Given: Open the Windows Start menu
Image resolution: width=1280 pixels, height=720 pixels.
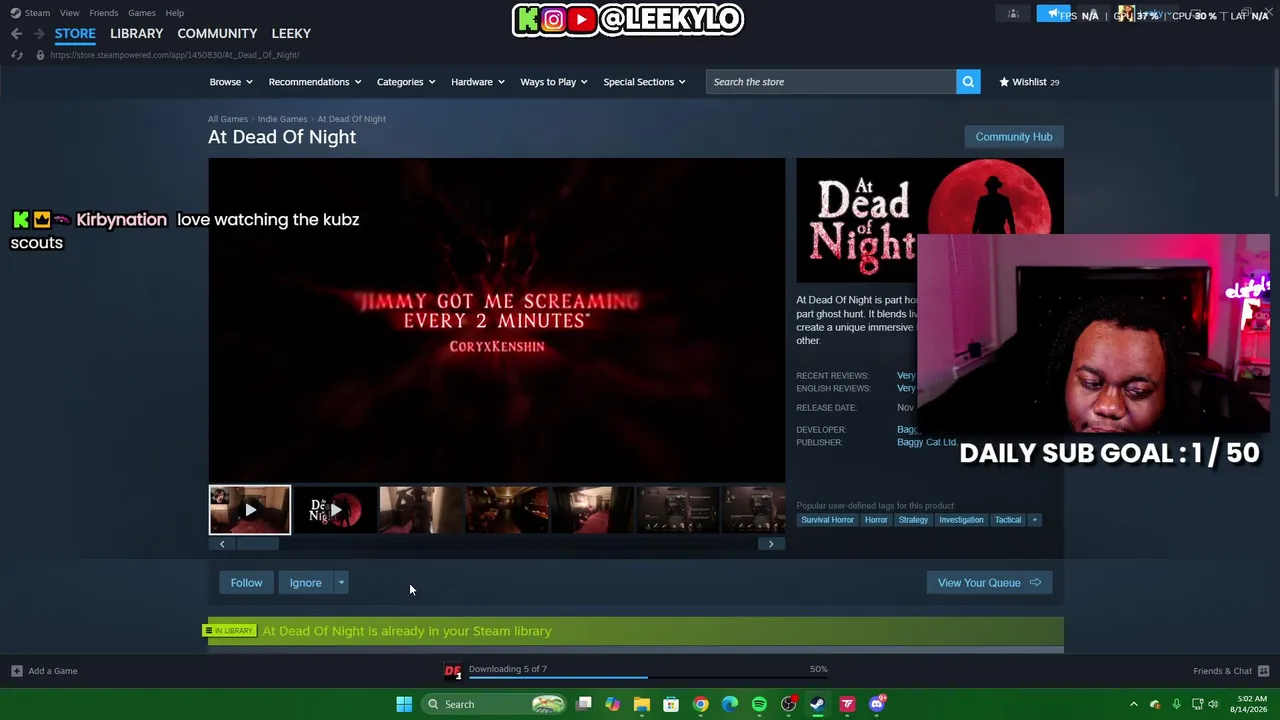Looking at the screenshot, I should pos(404,704).
